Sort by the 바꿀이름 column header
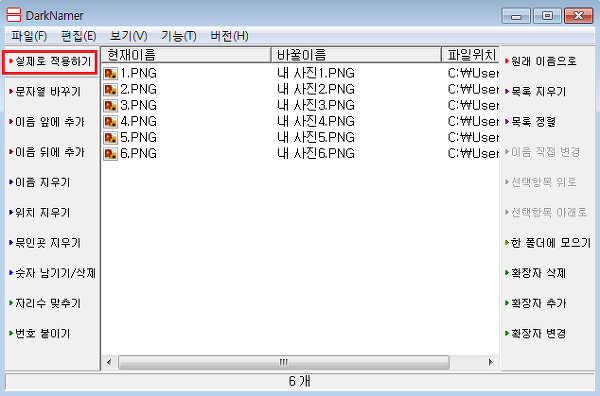600x396 pixels. point(356,55)
